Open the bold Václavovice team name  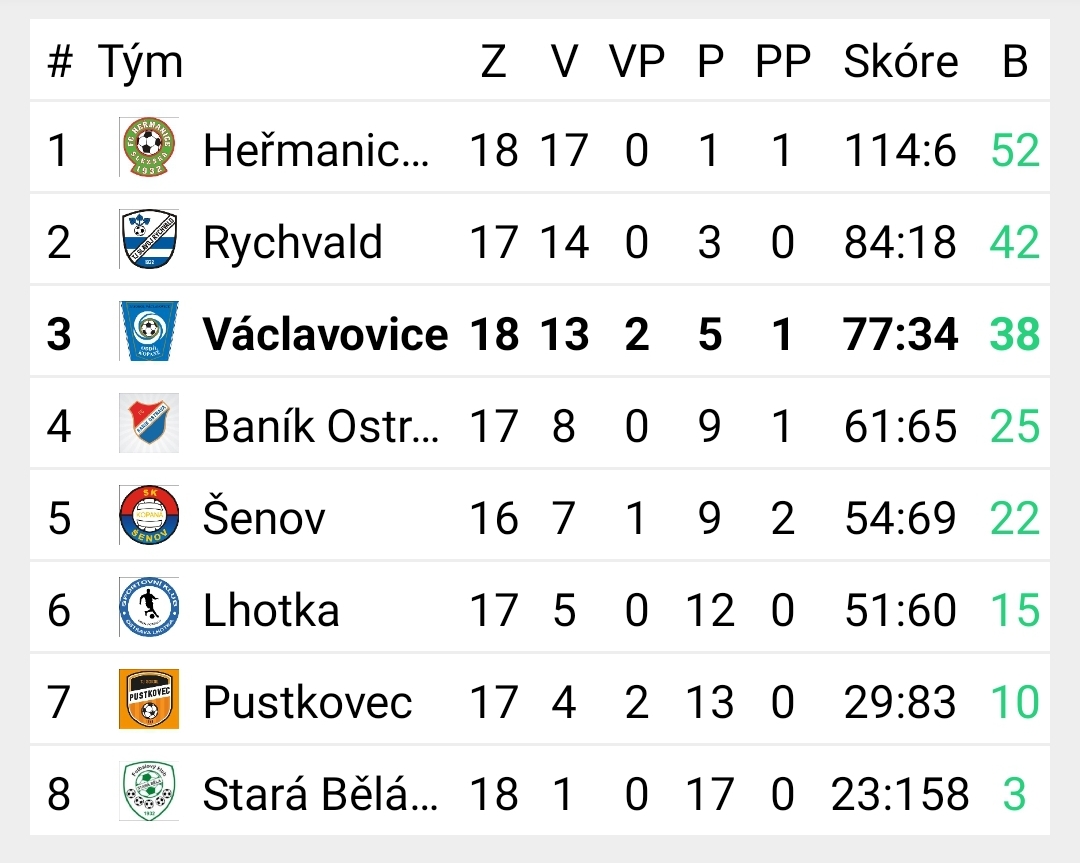pyautogui.click(x=325, y=334)
